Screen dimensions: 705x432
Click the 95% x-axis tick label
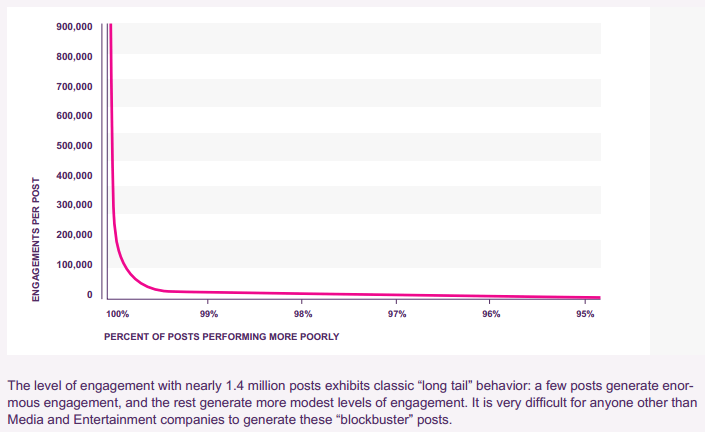coord(585,314)
